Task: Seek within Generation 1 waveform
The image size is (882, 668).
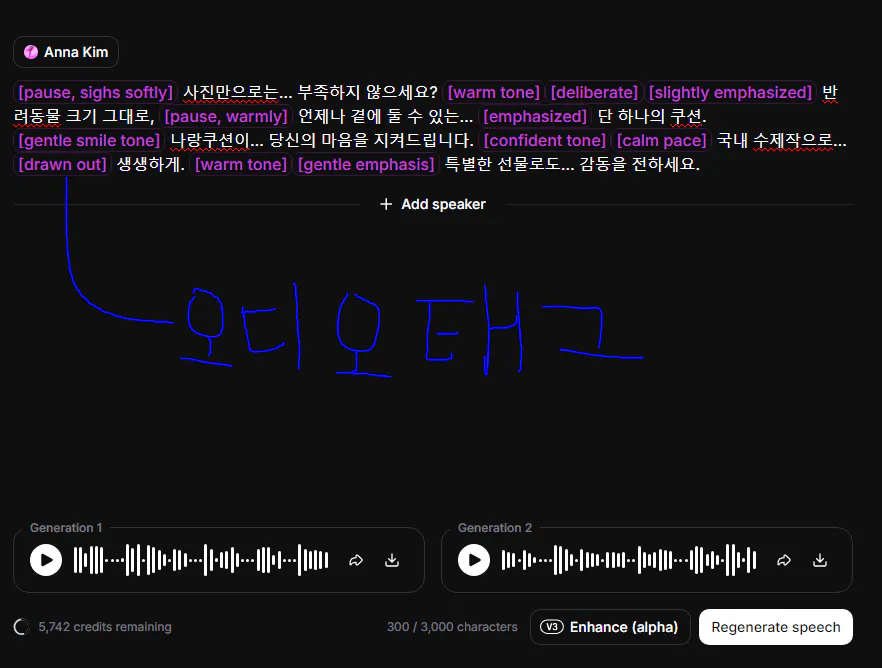Action: click(x=201, y=560)
